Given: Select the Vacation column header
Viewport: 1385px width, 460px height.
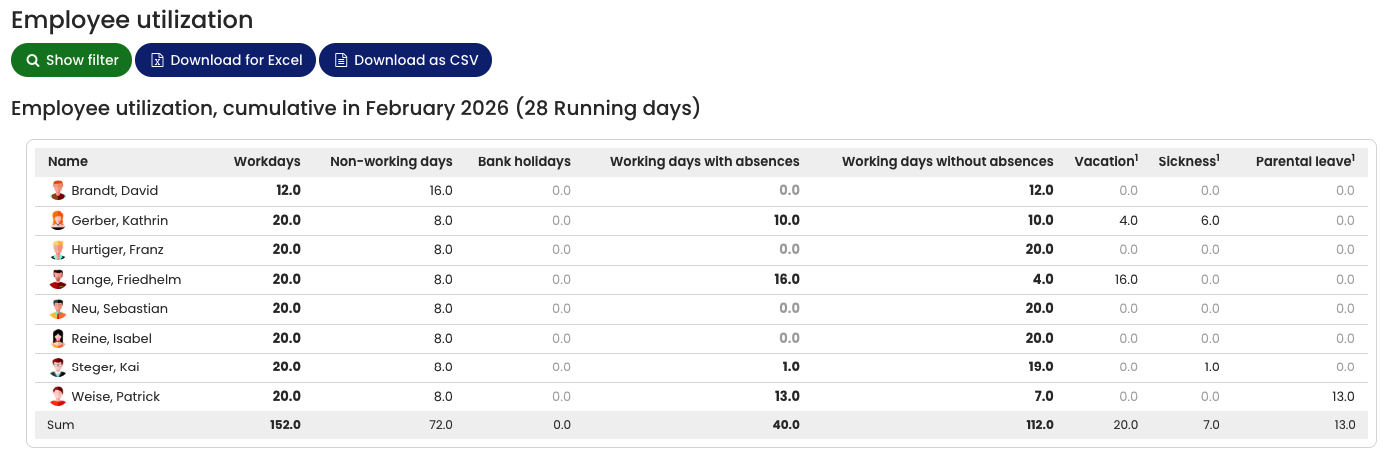Looking at the screenshot, I should 1106,162.
